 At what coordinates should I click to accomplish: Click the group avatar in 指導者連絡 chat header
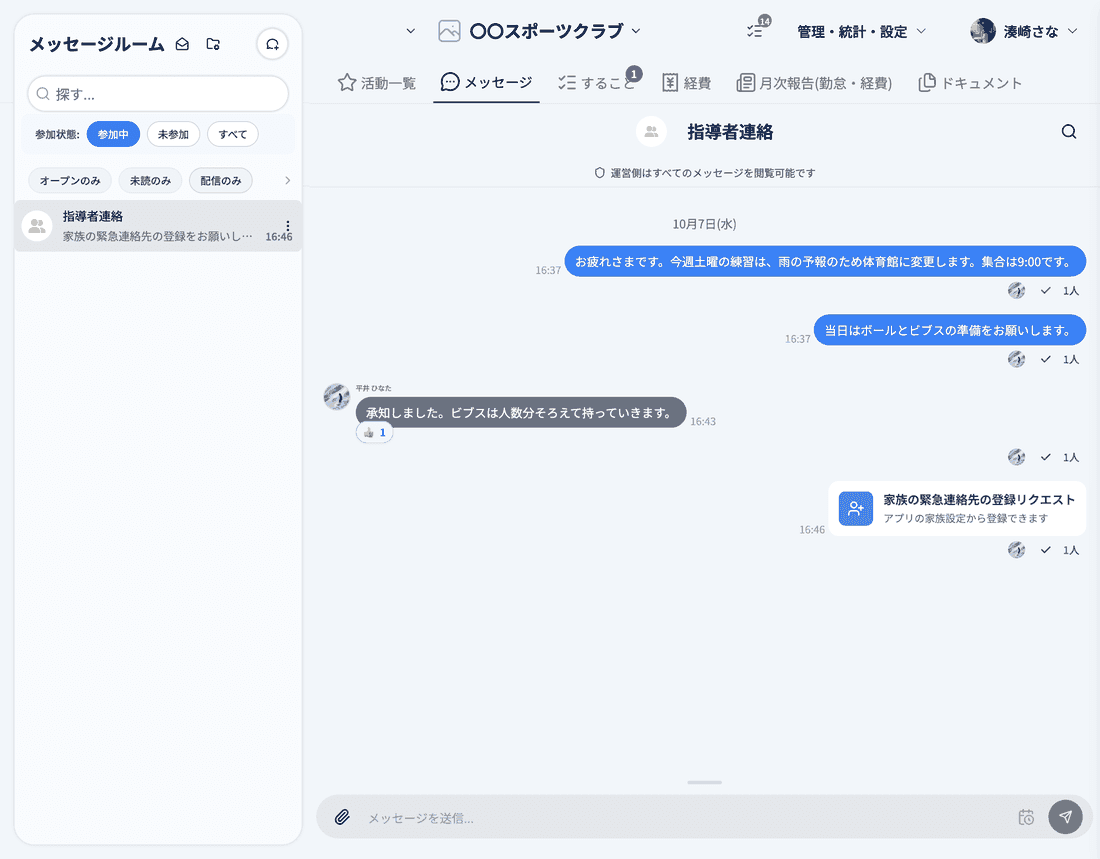click(651, 131)
